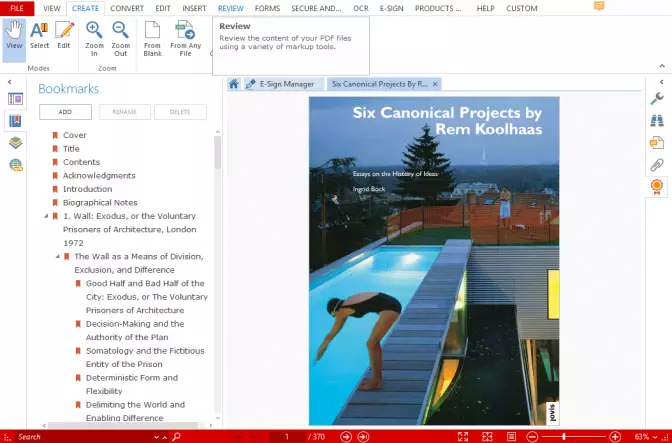Screen dimensions: 672x443
Task: Switch to the VIEW ribbon tab
Action: click(x=52, y=8)
